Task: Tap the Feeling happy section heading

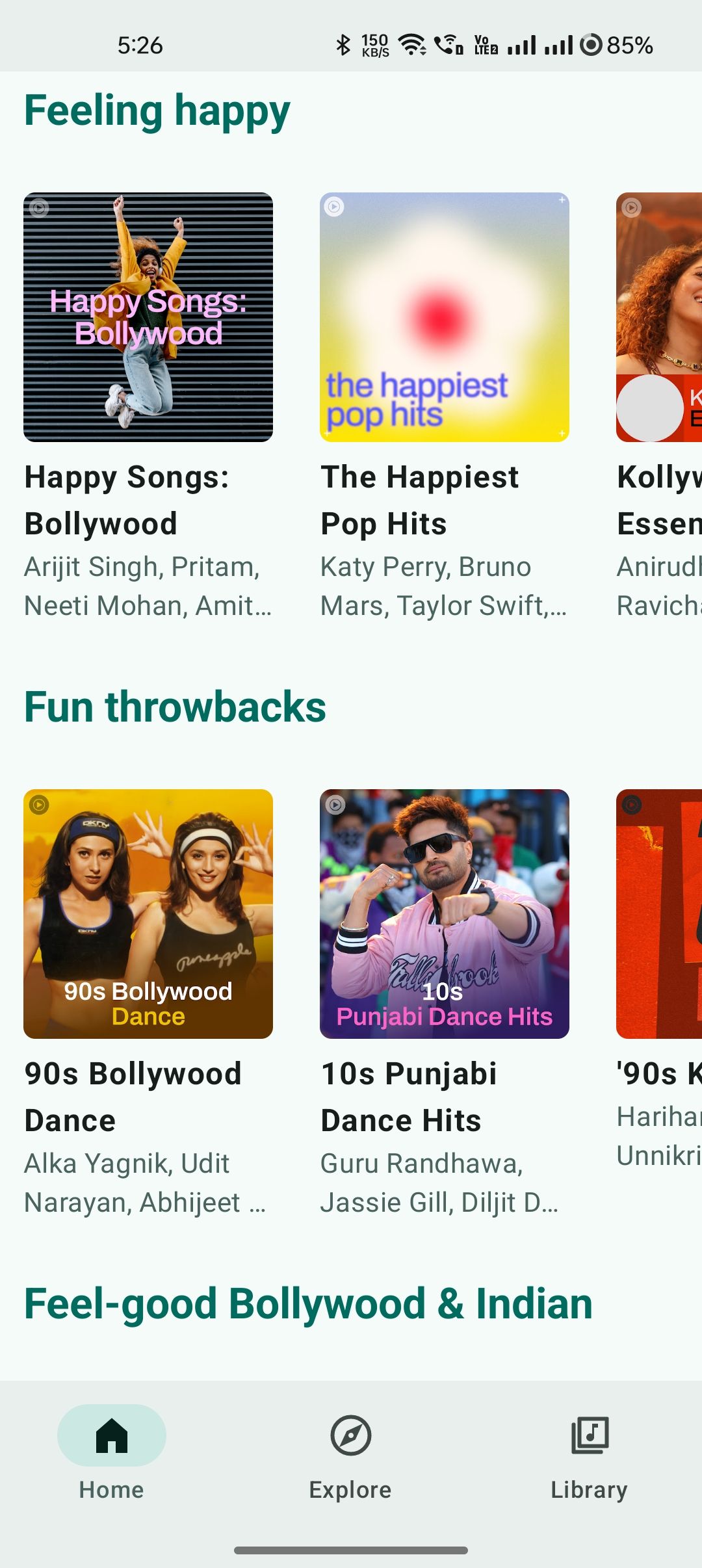Action: pos(157,111)
